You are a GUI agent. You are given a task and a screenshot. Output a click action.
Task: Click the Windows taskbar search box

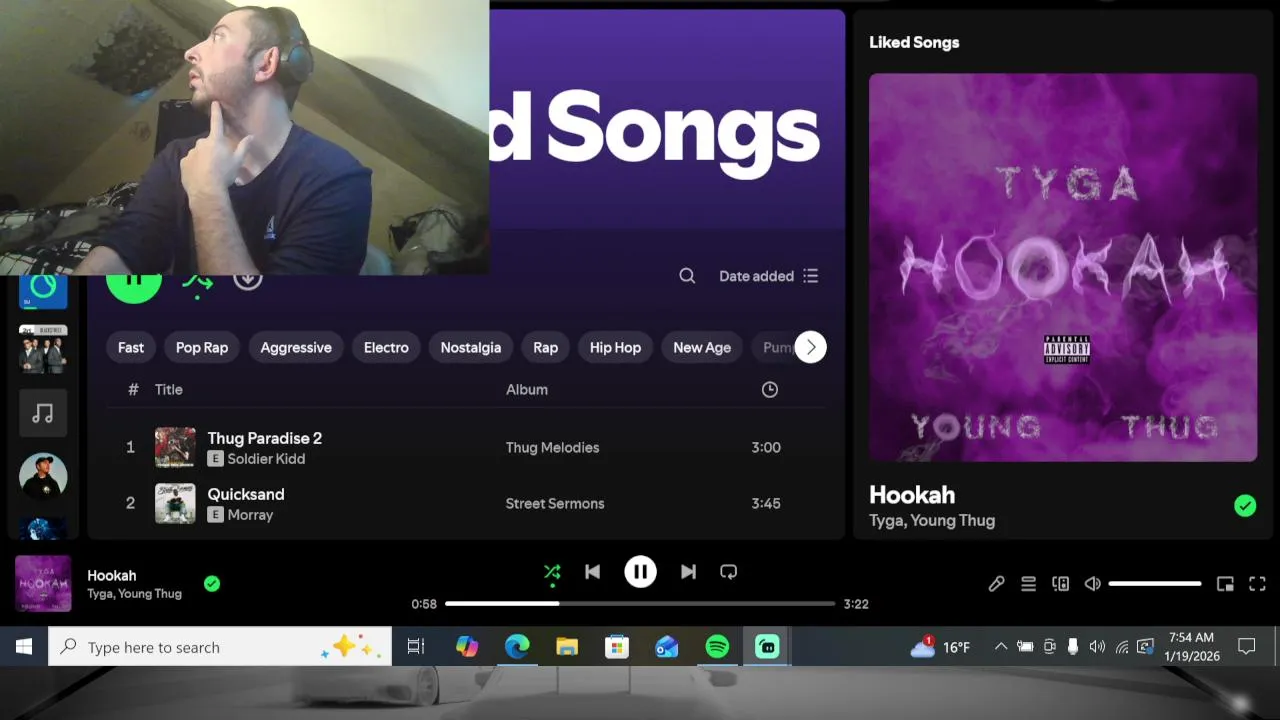220,647
